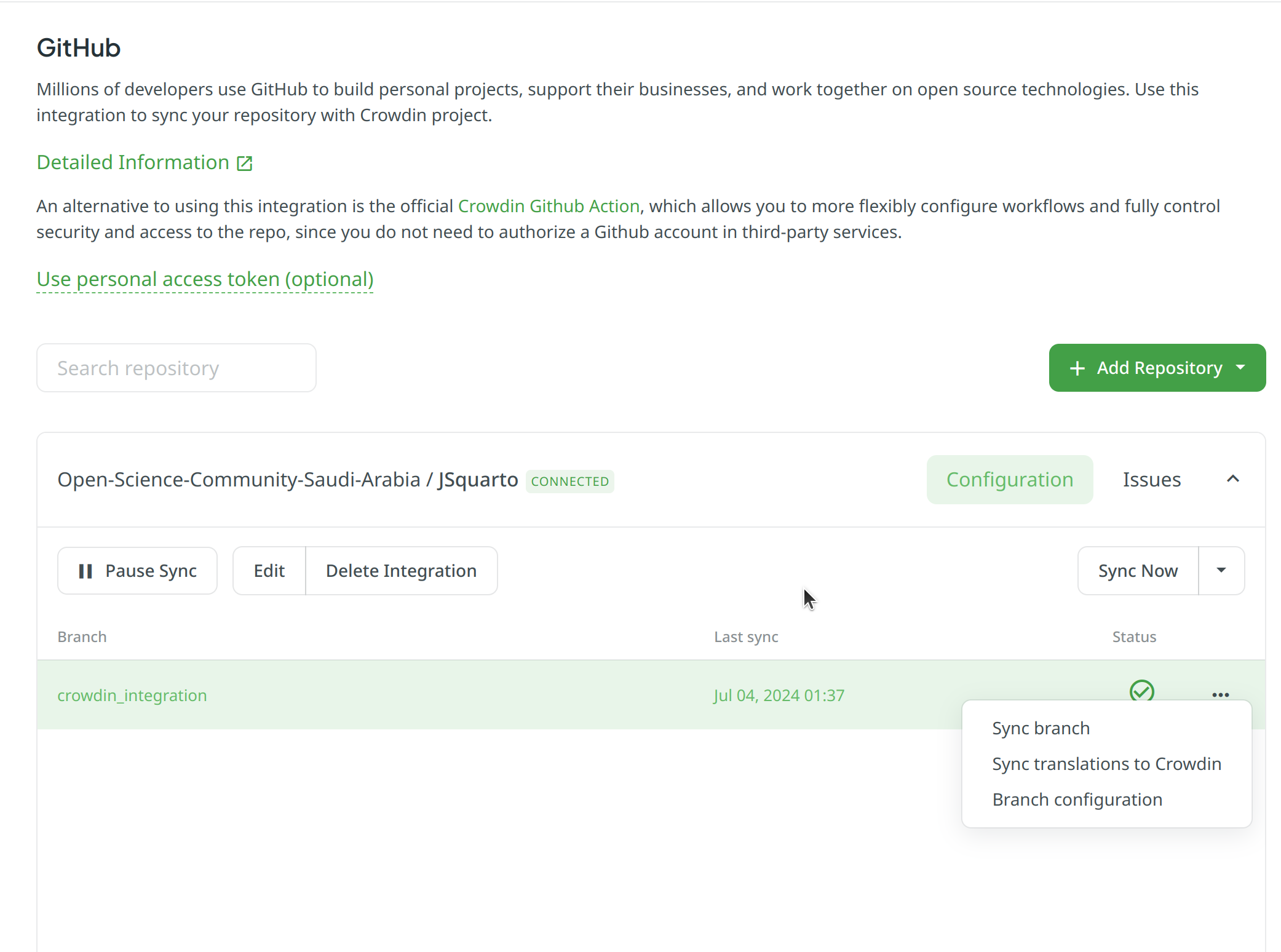
Task: Select Sync branch from the menu
Action: (x=1041, y=728)
